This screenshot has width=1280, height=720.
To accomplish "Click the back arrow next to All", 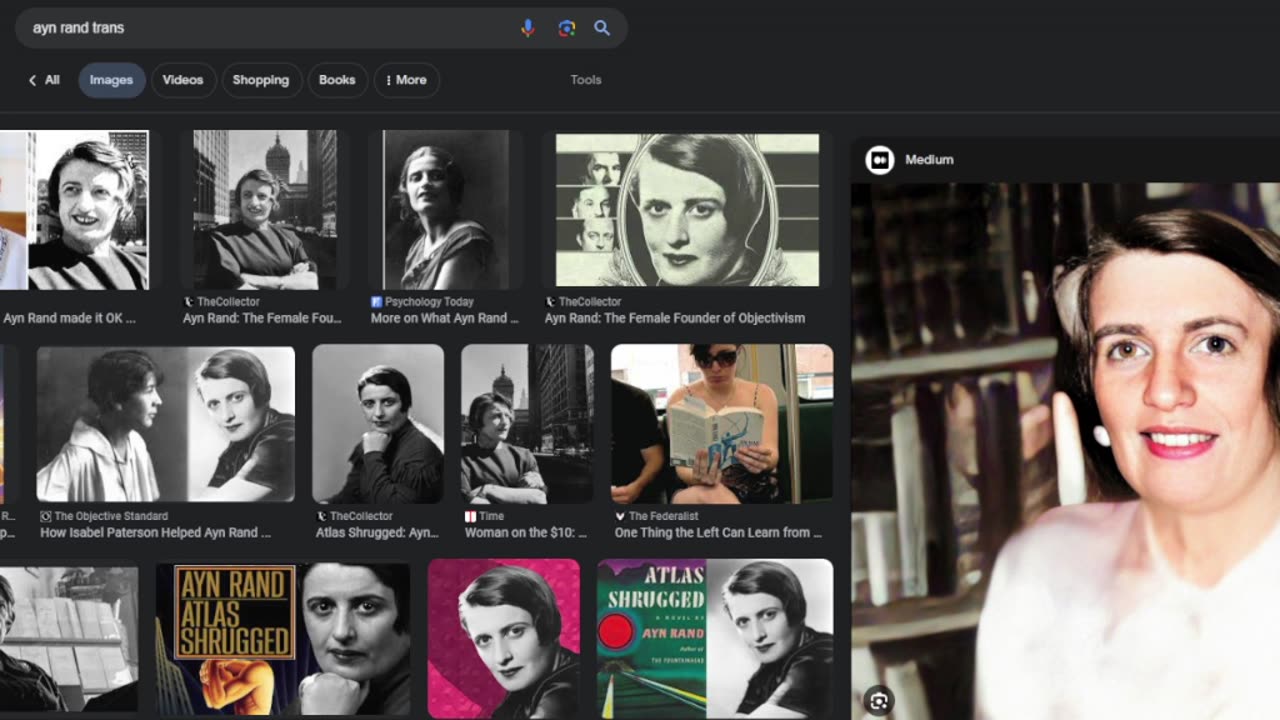I will [32, 80].
